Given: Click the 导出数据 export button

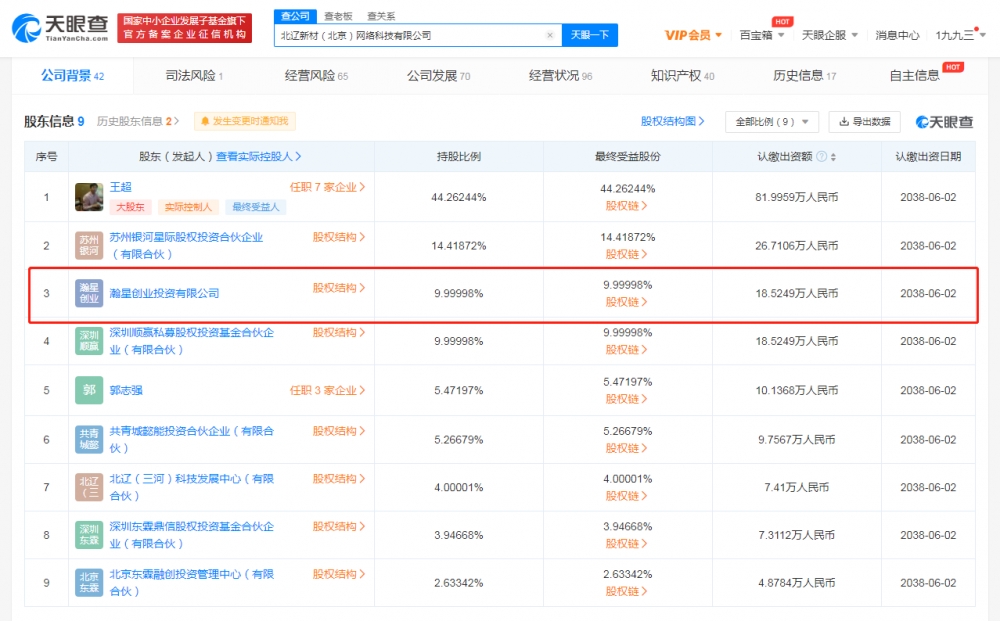Looking at the screenshot, I should pyautogui.click(x=864, y=122).
